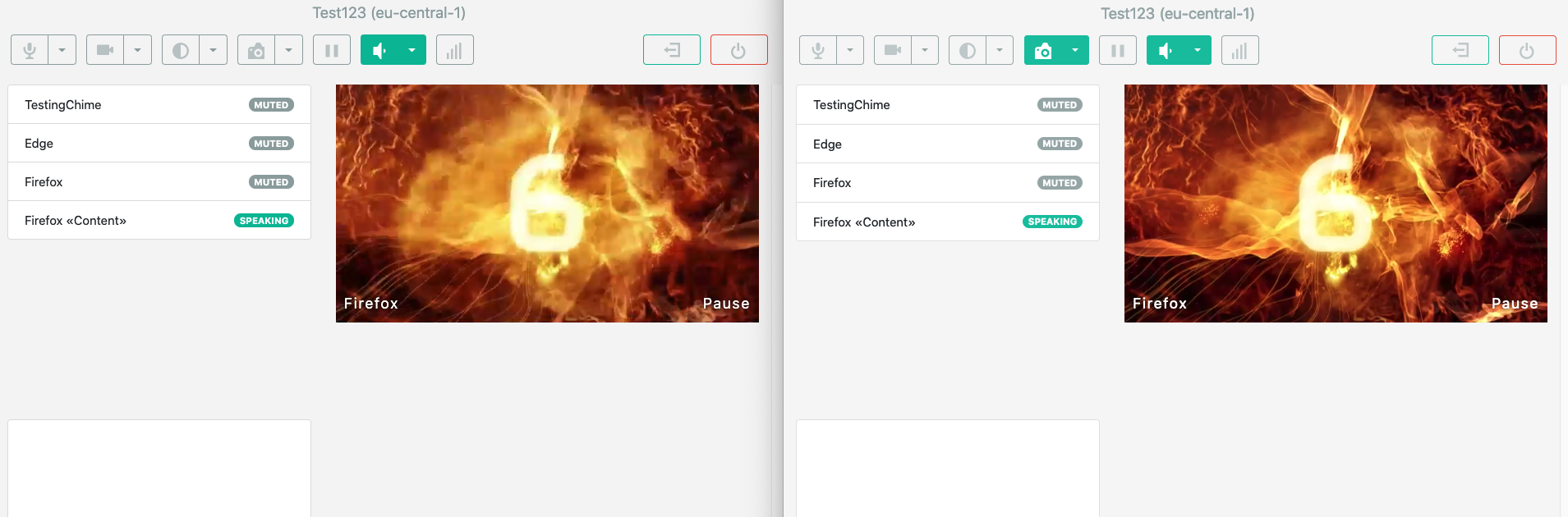Image resolution: width=1568 pixels, height=517 pixels.
Task: Click SPEAKING badge in left window
Action: click(264, 221)
